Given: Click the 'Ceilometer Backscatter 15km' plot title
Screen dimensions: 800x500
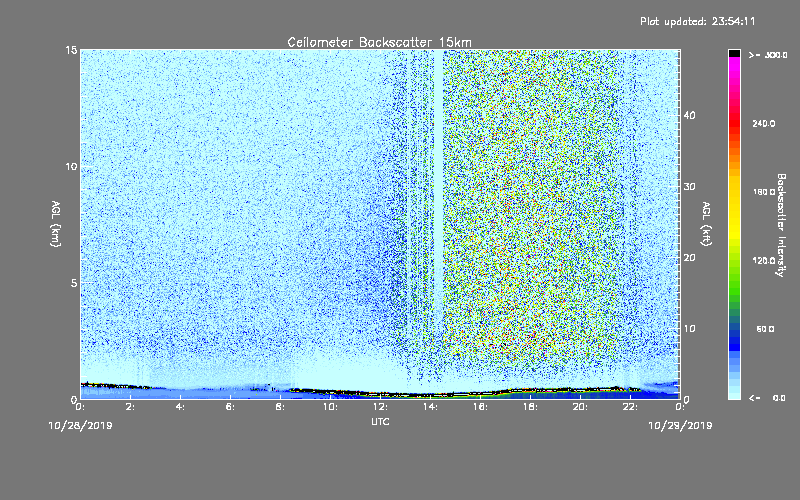Looking at the screenshot, I should (379, 42).
